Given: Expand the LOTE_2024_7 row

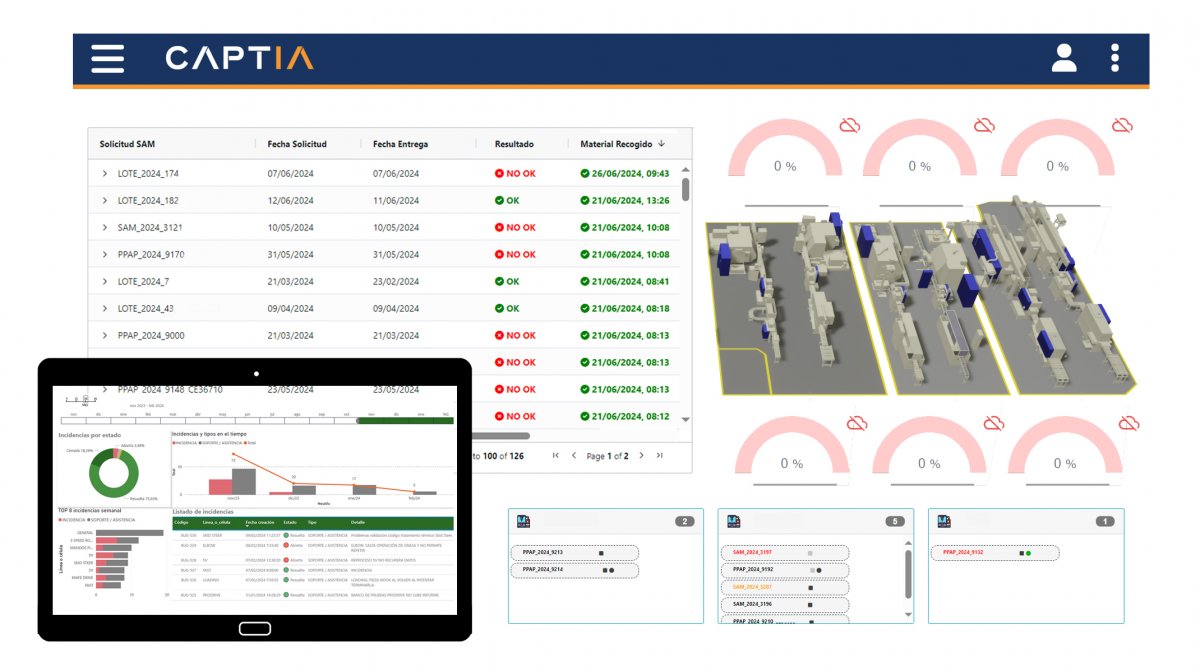Looking at the screenshot, I should (104, 281).
